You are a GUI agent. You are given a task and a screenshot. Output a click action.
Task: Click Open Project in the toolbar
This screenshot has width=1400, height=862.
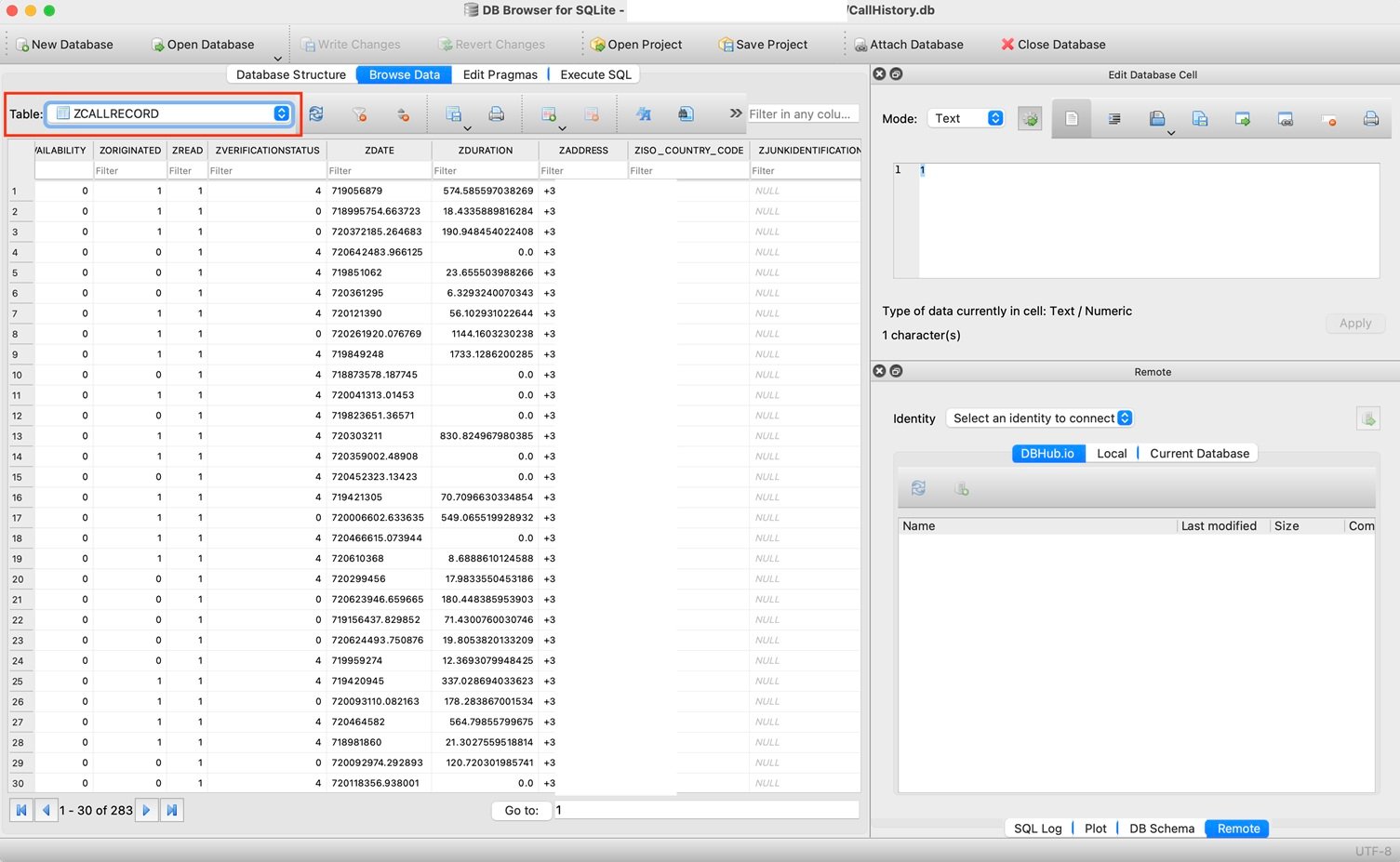click(636, 45)
